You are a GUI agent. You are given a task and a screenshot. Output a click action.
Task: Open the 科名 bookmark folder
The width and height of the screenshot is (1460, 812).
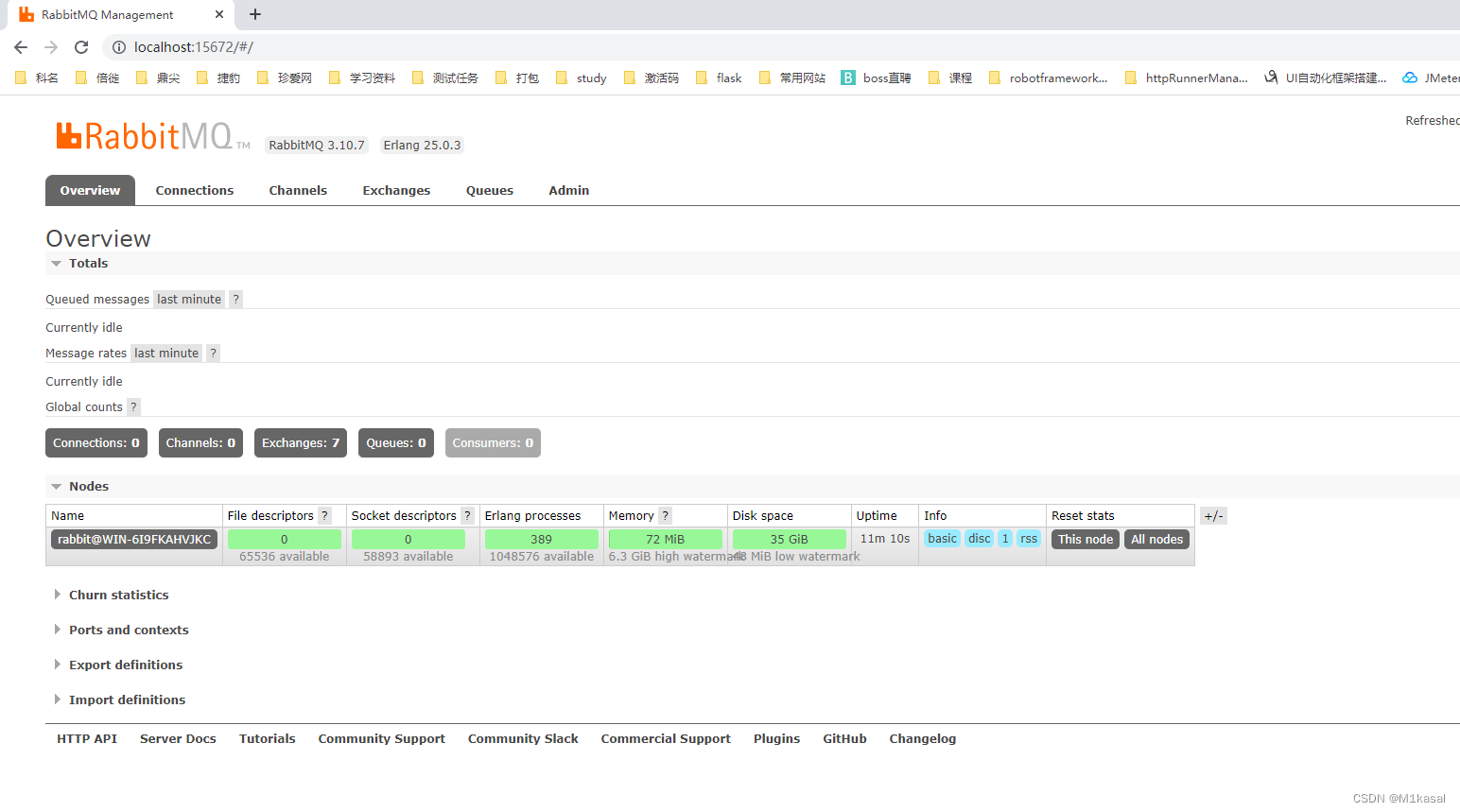click(x=37, y=78)
